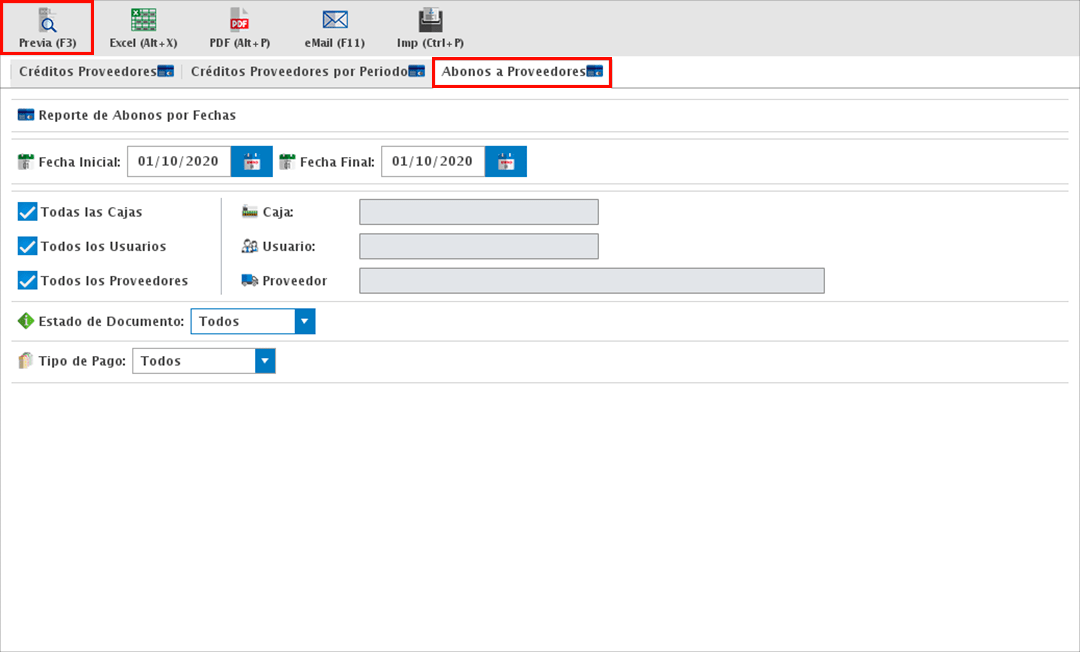Expand the Estado de Documento dropdown
Screen dimensions: 1080x652
305,321
